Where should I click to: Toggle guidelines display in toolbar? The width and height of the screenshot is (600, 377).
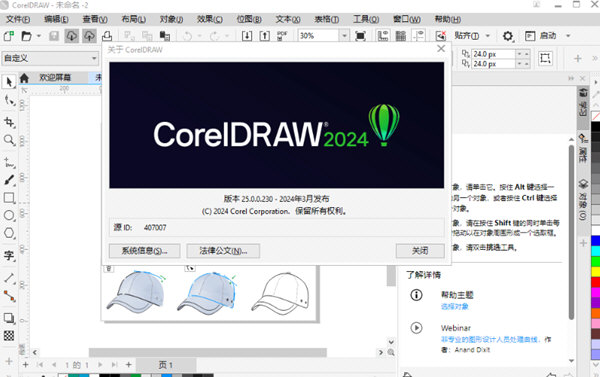(419, 36)
